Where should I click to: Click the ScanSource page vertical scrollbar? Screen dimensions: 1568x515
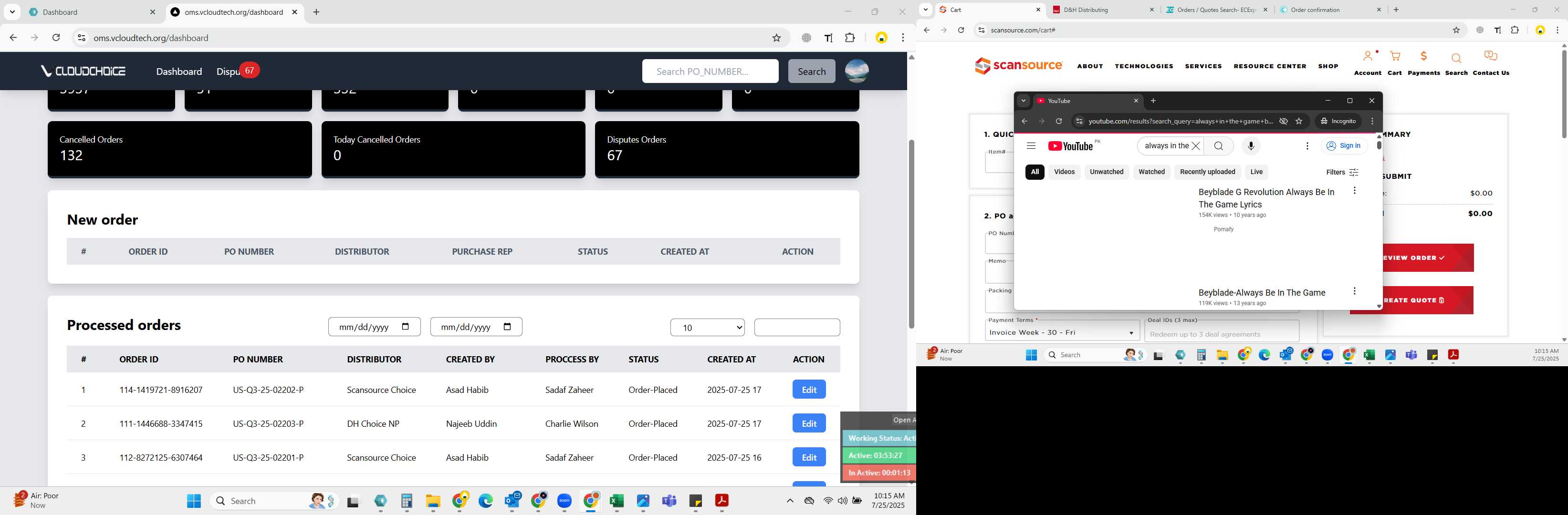1564,93
